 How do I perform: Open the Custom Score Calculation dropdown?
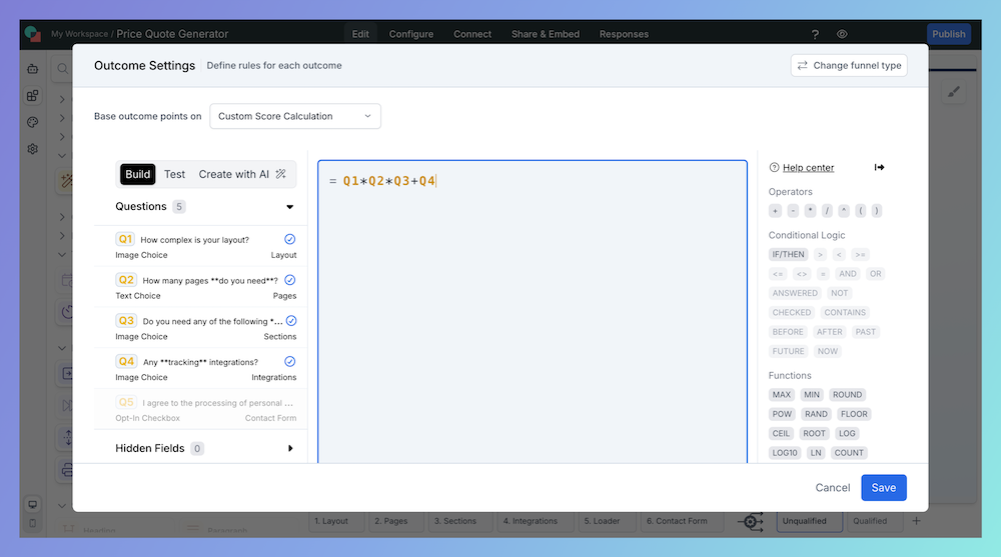(295, 116)
